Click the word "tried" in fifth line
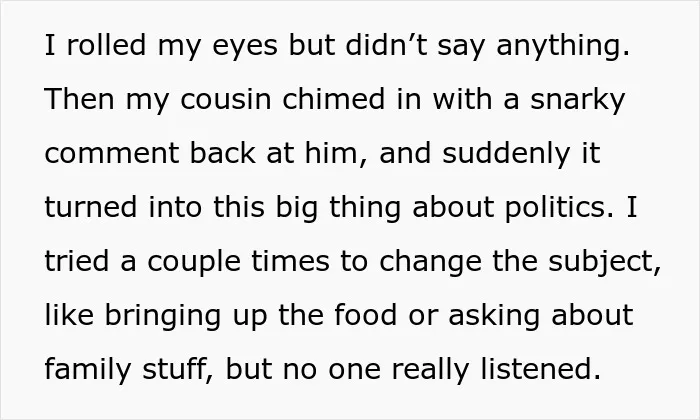The width and height of the screenshot is (700, 420). pos(77,262)
